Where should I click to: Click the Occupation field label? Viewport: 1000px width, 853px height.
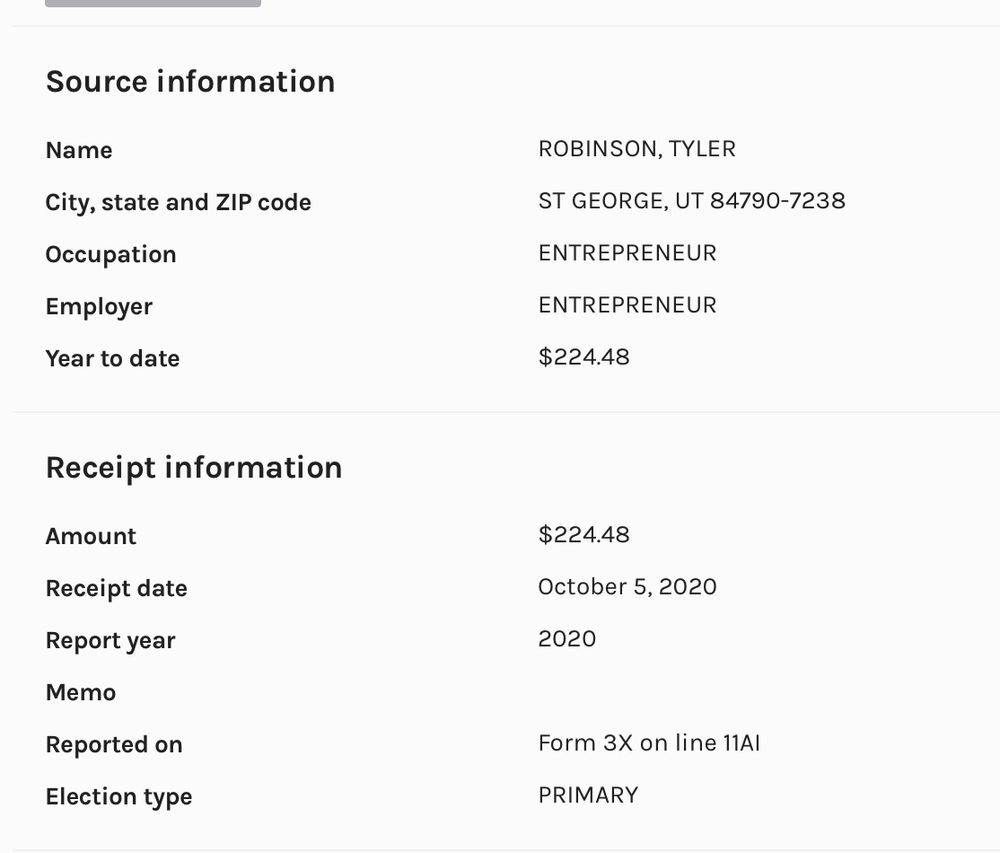110,254
